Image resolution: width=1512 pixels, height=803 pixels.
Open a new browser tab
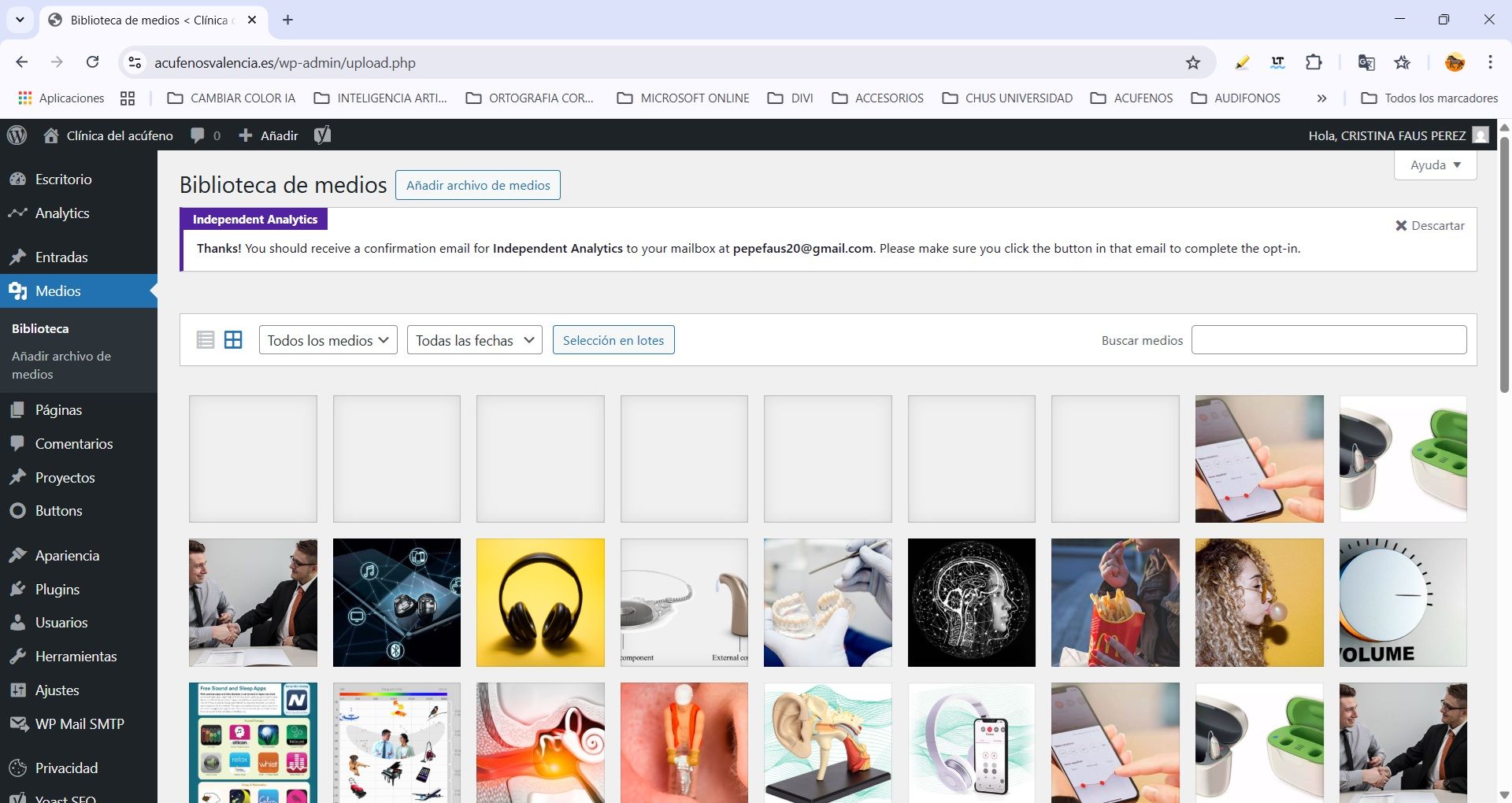click(x=287, y=20)
